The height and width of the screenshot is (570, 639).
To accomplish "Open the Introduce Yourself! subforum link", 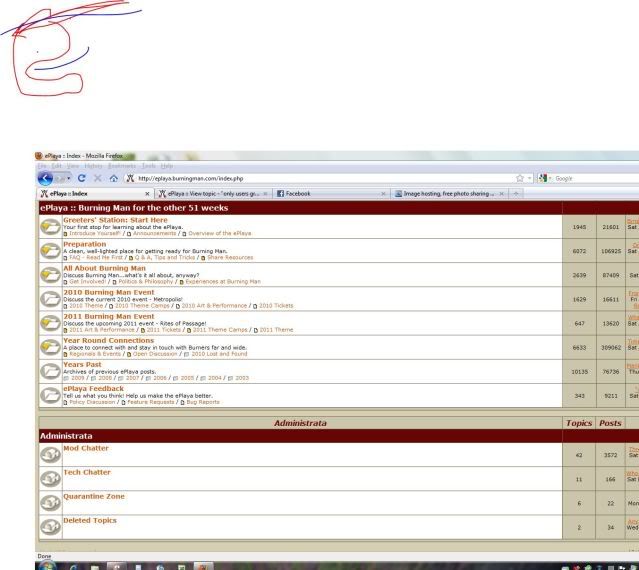I will pos(95,233).
